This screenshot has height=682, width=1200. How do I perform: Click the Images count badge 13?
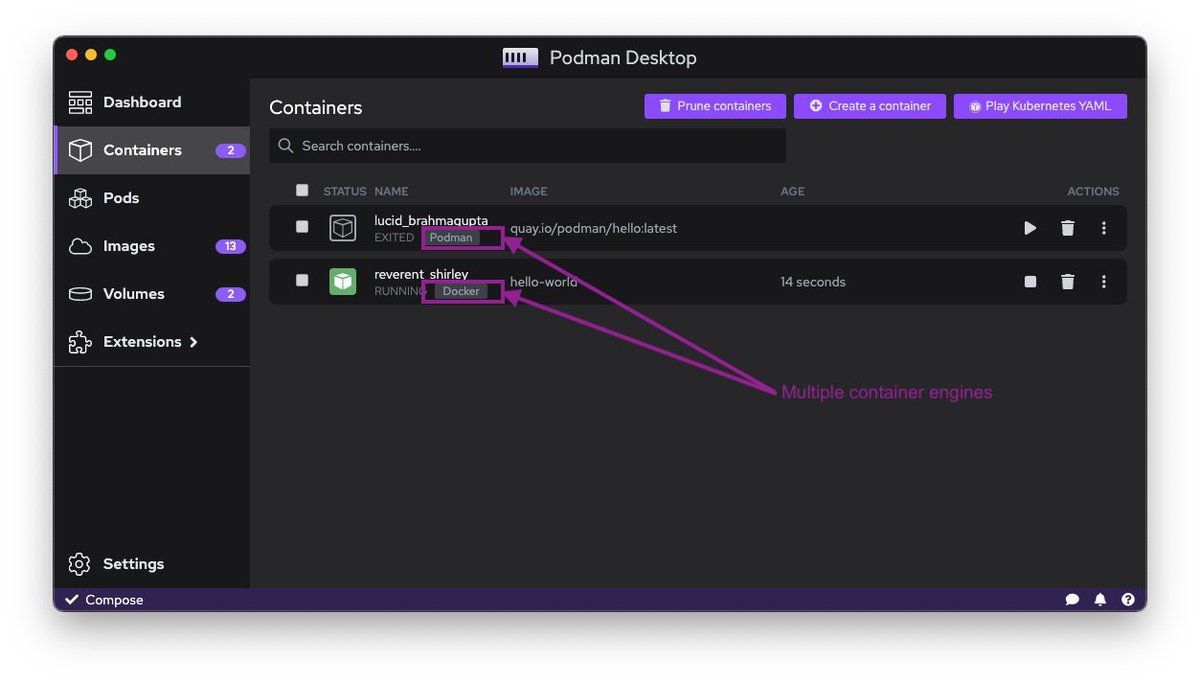coord(230,246)
